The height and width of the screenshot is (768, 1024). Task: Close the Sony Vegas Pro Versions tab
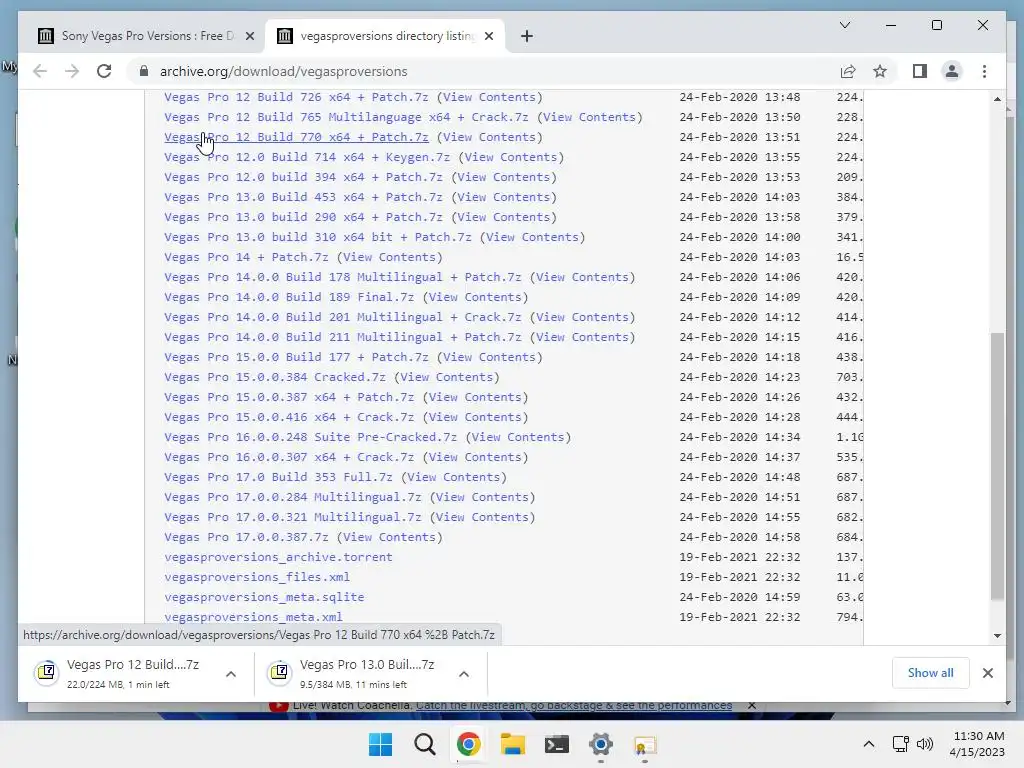point(249,37)
